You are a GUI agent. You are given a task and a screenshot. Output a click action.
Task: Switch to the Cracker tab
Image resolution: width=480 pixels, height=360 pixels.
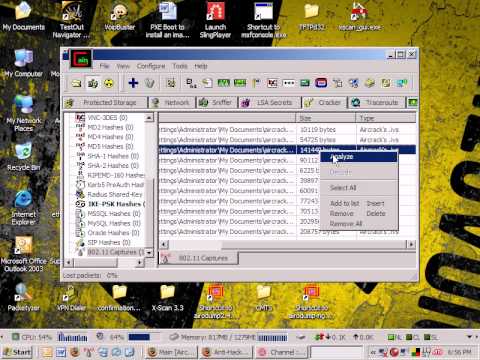point(324,103)
